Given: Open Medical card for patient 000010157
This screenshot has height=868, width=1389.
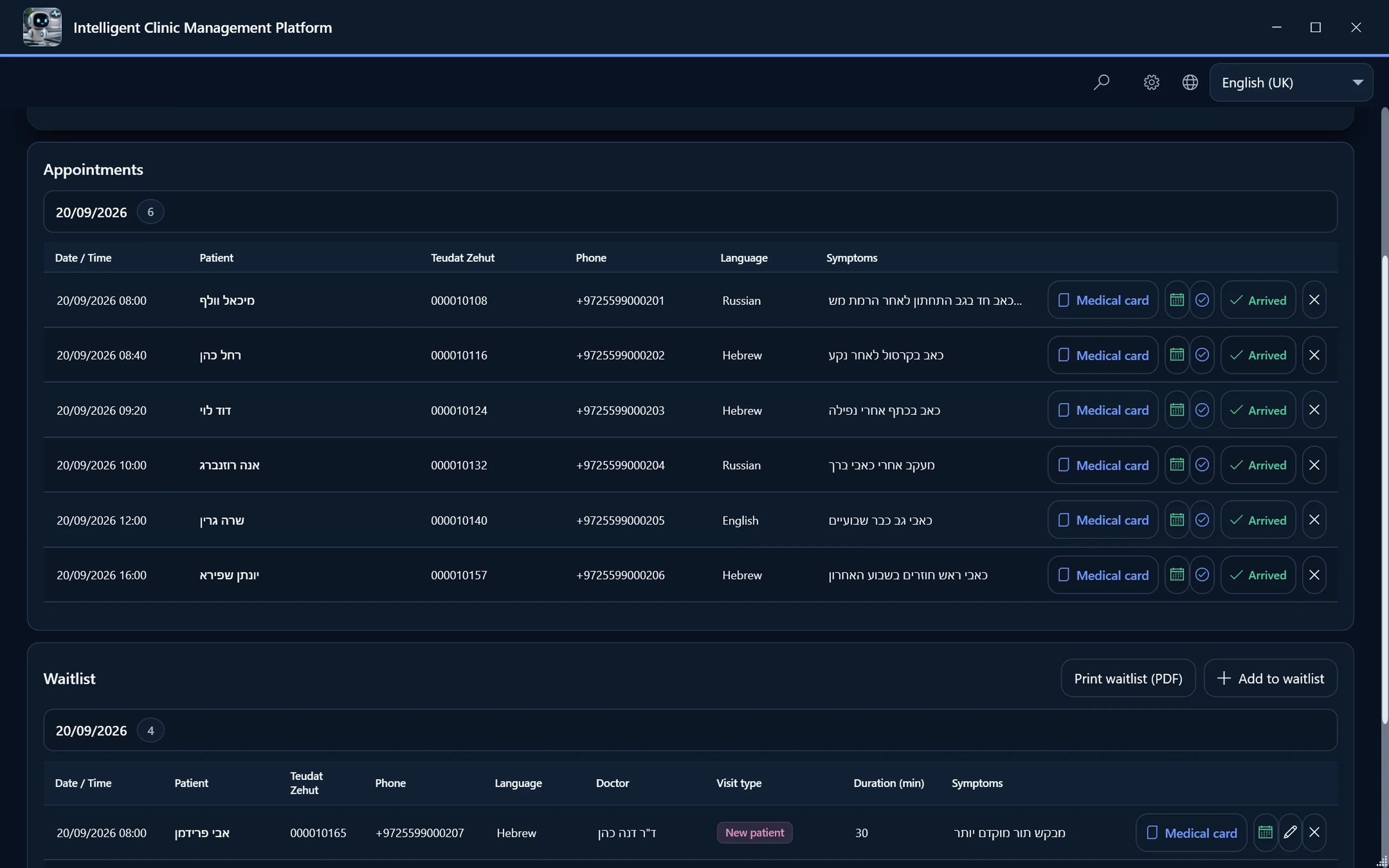Looking at the screenshot, I should pos(1103,575).
